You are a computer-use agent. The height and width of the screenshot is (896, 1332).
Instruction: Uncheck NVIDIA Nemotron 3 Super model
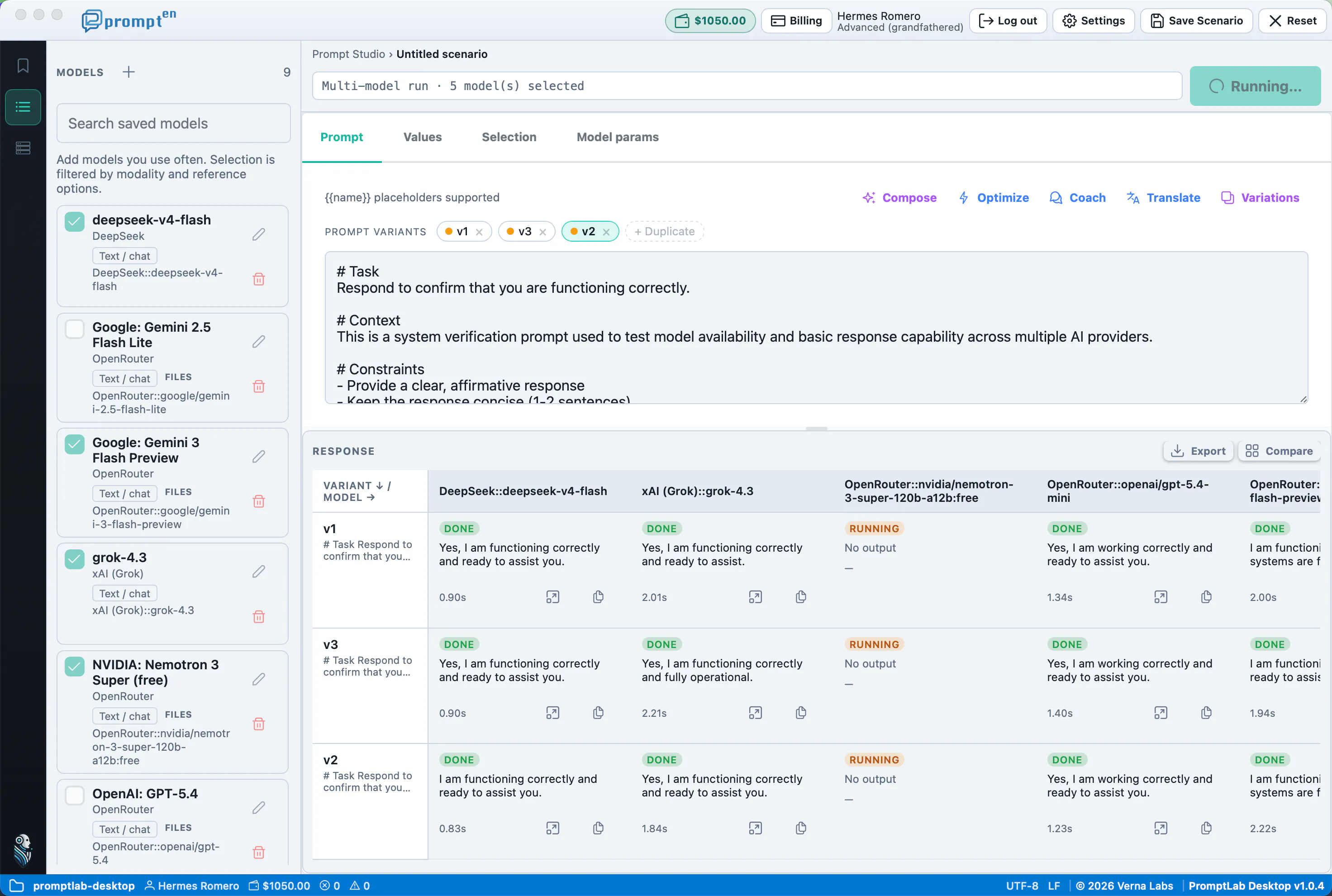75,666
